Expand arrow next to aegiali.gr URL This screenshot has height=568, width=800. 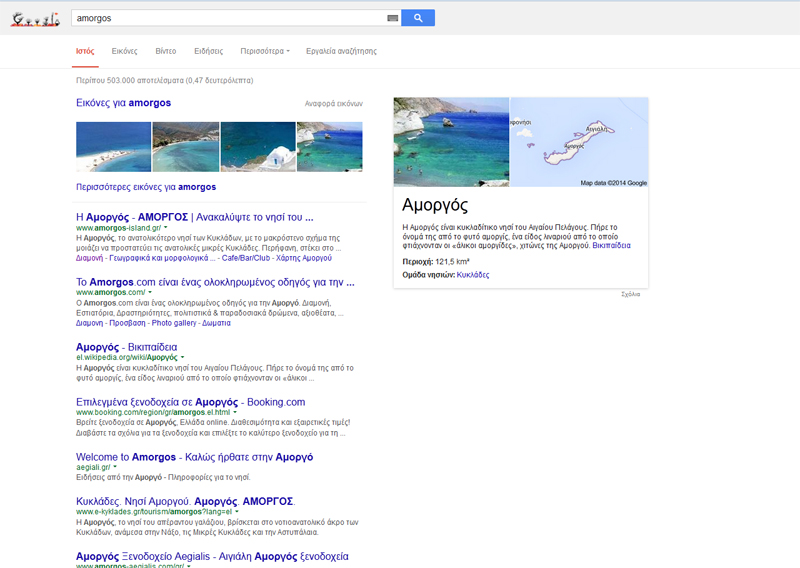click(x=115, y=467)
